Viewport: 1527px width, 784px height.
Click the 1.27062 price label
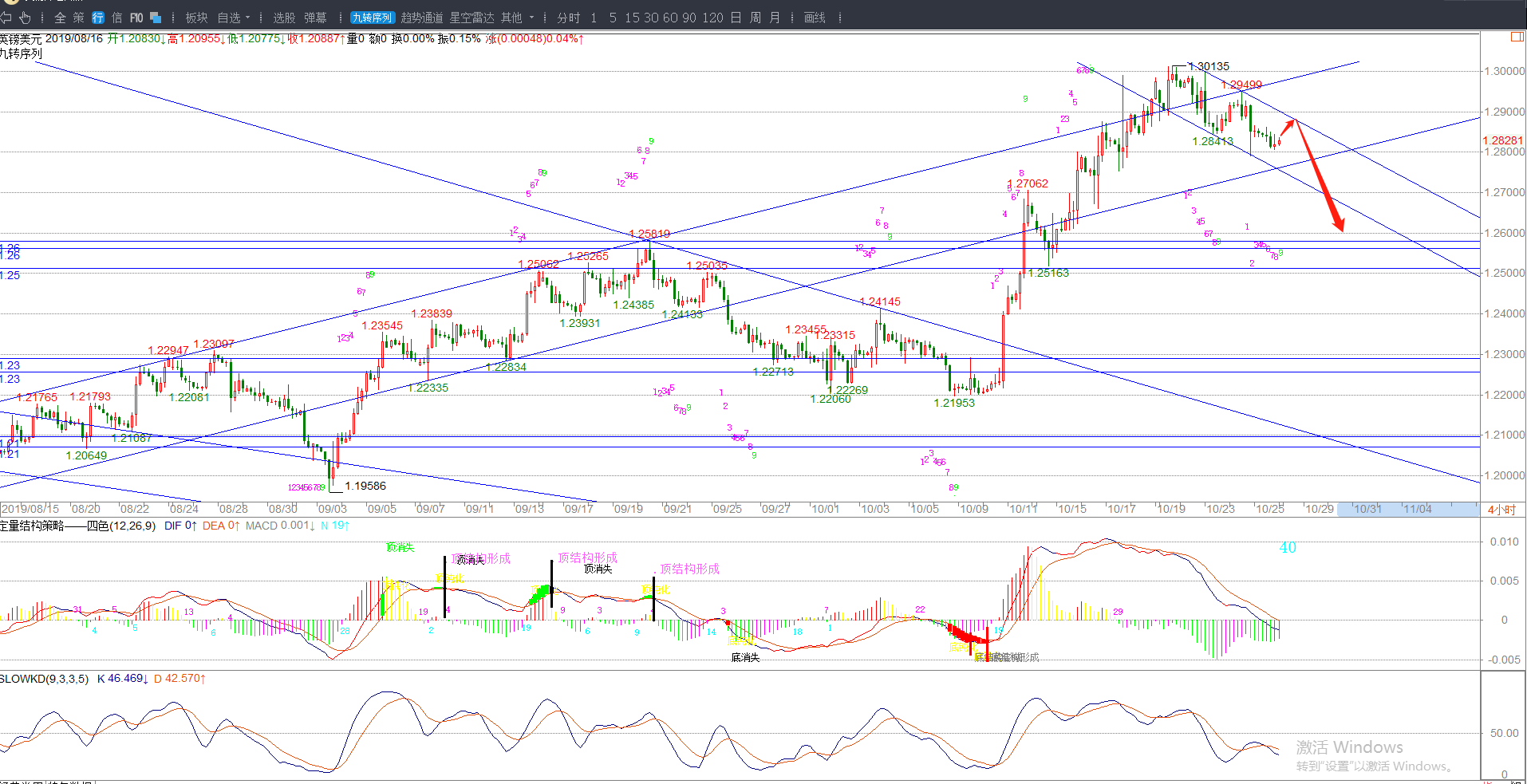pos(1029,183)
